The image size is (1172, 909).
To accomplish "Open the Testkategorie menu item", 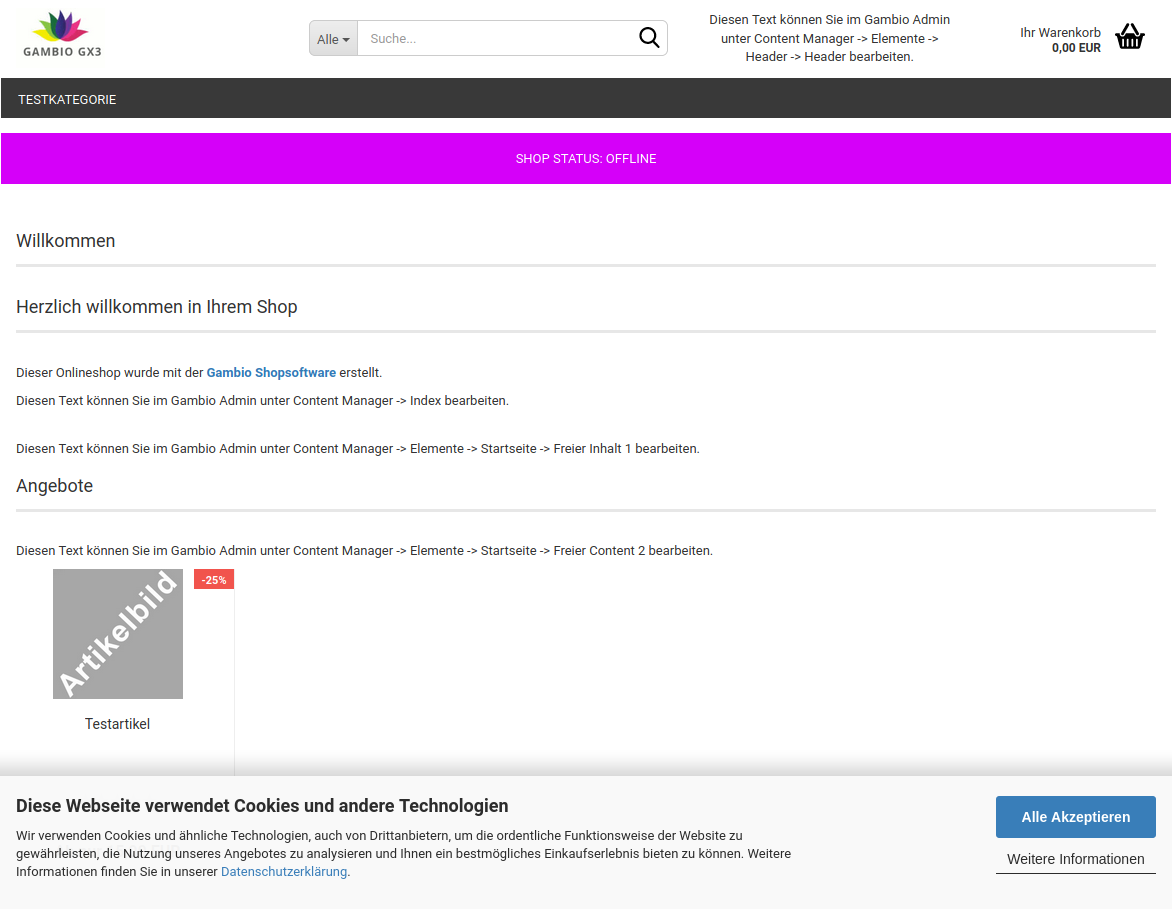I will coord(67,100).
